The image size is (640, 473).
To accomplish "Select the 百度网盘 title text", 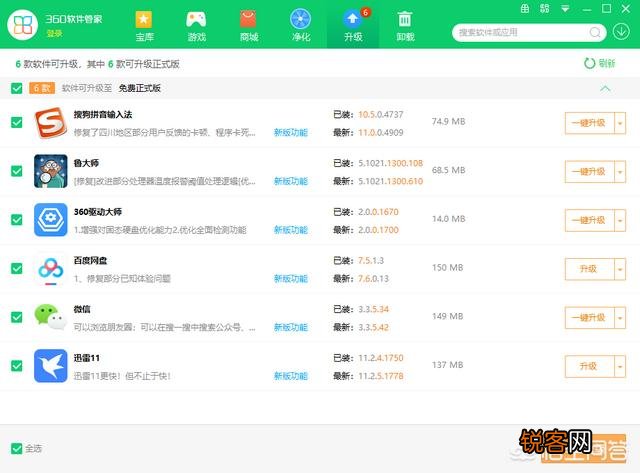I will 90,260.
